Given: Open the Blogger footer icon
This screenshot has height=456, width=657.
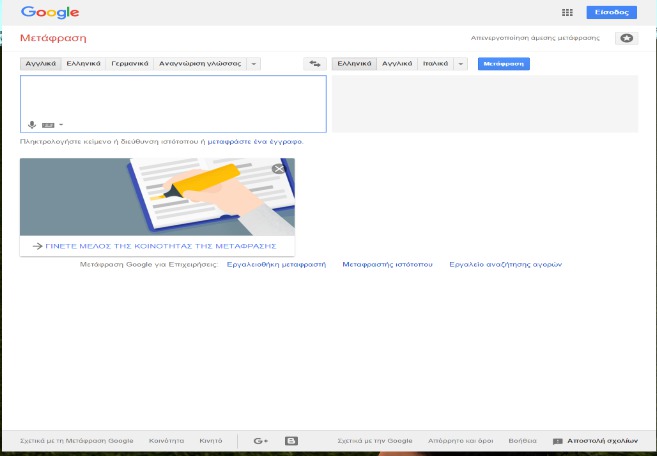Looking at the screenshot, I should 291,441.
